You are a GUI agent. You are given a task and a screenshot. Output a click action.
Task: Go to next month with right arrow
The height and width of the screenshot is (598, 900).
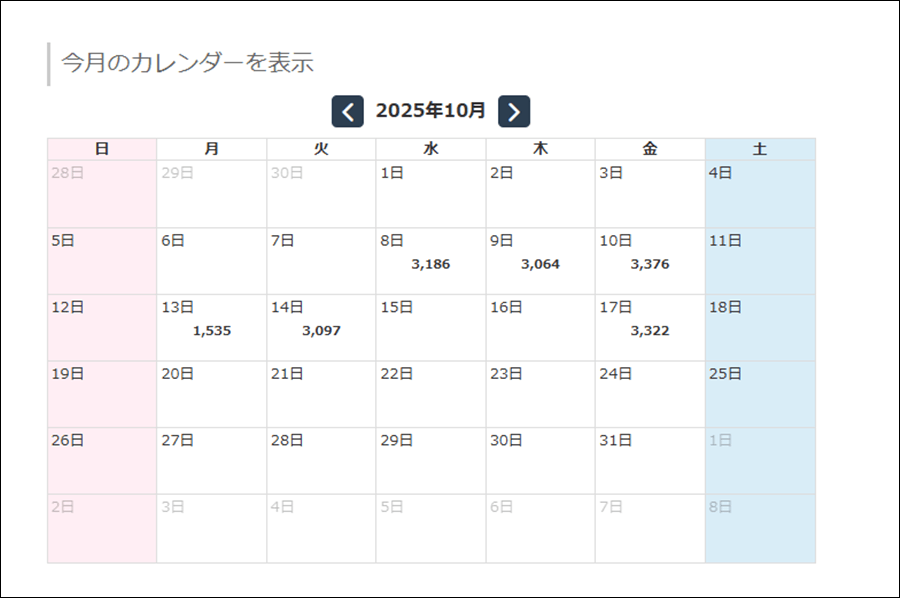[x=514, y=112]
